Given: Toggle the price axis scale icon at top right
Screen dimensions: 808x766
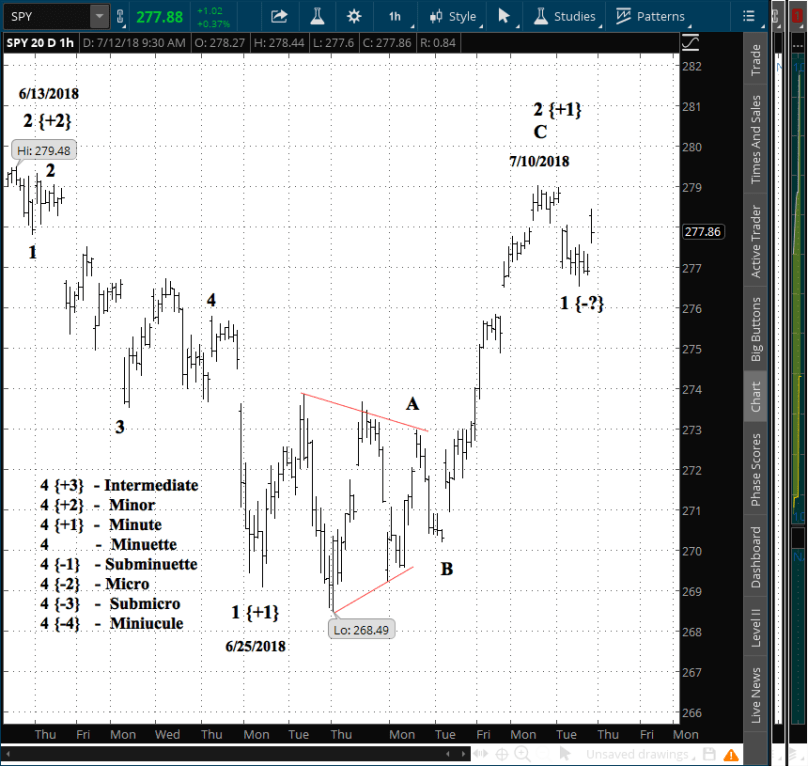Looking at the screenshot, I should [690, 41].
